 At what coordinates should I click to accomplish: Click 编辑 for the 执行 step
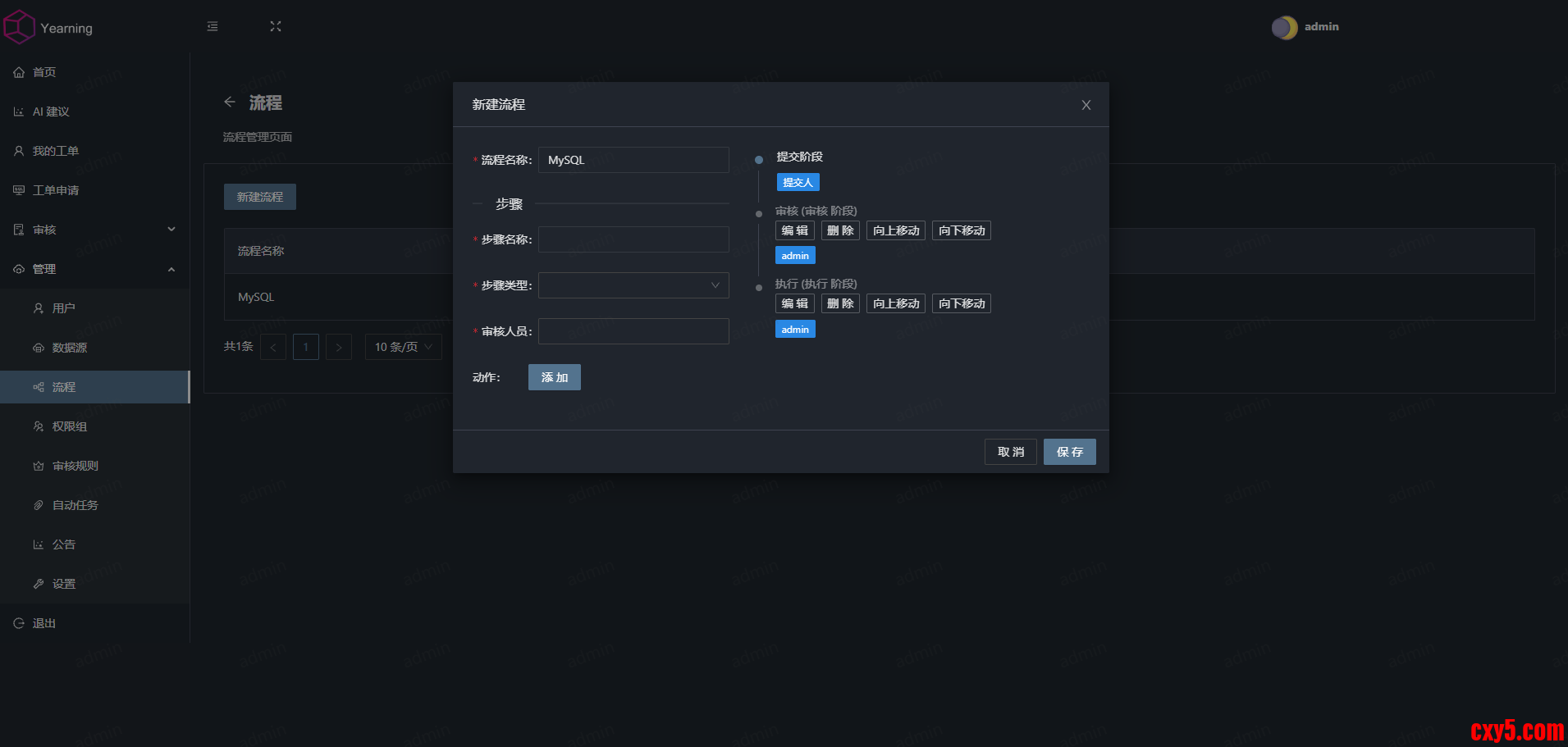pyautogui.click(x=795, y=303)
